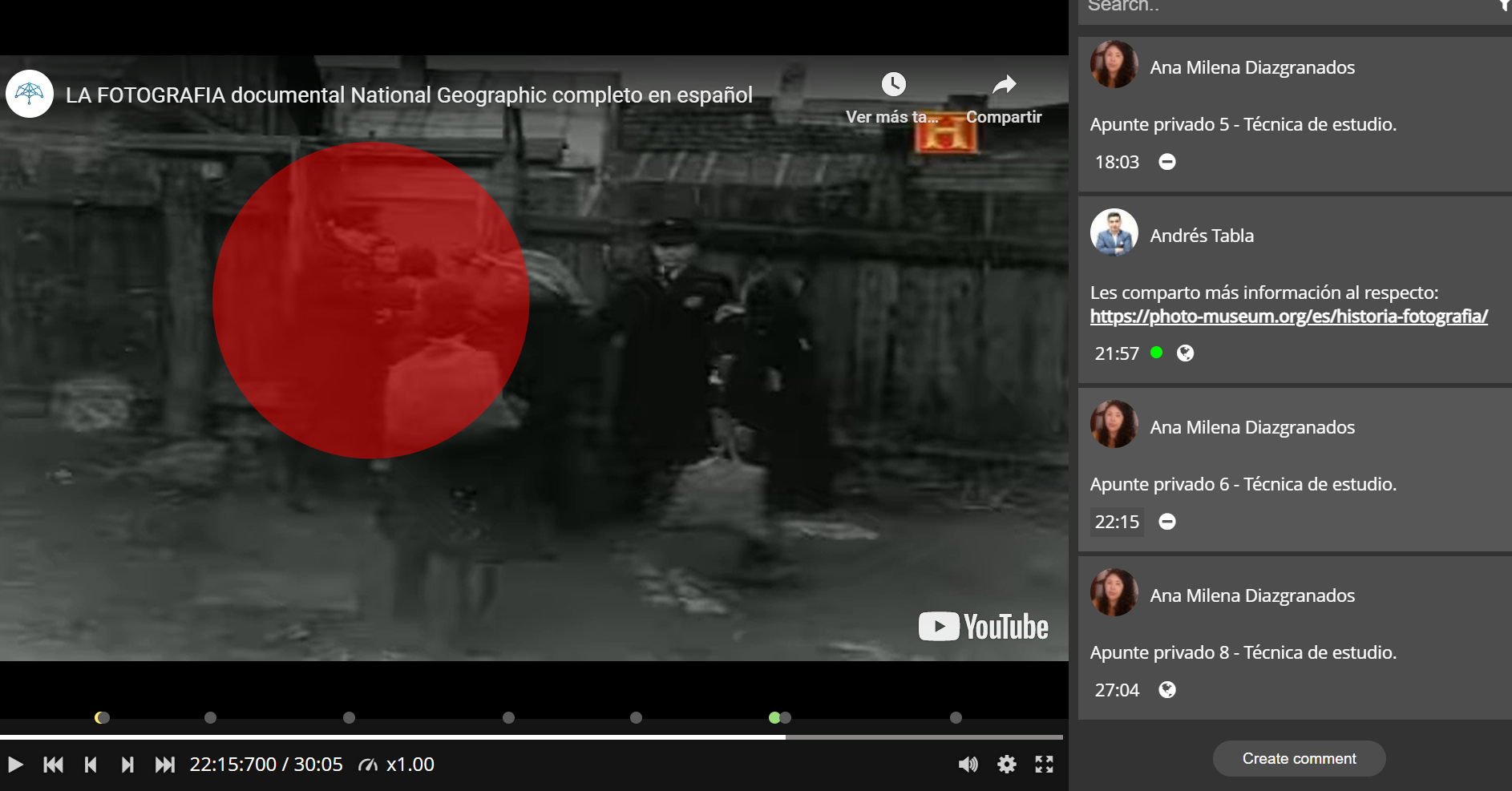Screen dimensions: 1512x791
Task: Click the orange info card on video
Action: point(946,133)
